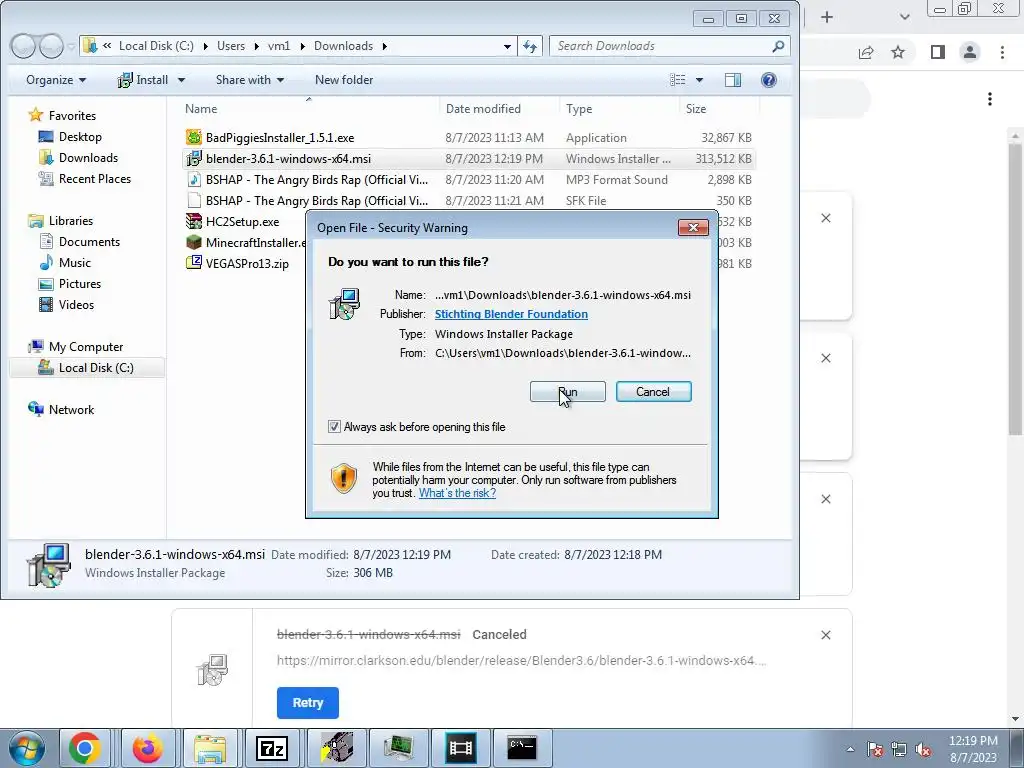1024x768 pixels.
Task: Select the HC2Setup.exe file icon
Action: point(194,221)
